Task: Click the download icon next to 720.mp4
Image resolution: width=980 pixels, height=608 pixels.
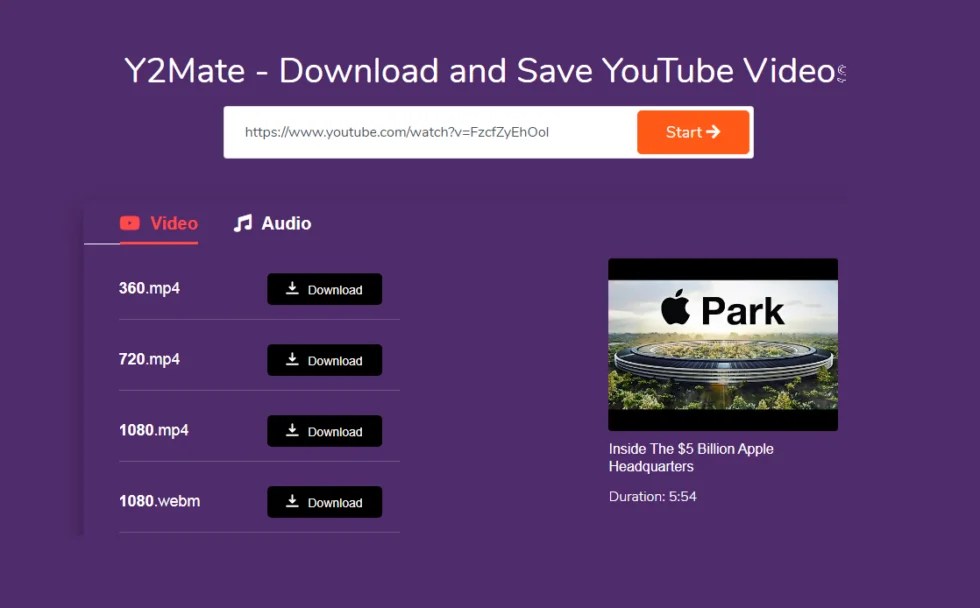Action: coord(293,360)
